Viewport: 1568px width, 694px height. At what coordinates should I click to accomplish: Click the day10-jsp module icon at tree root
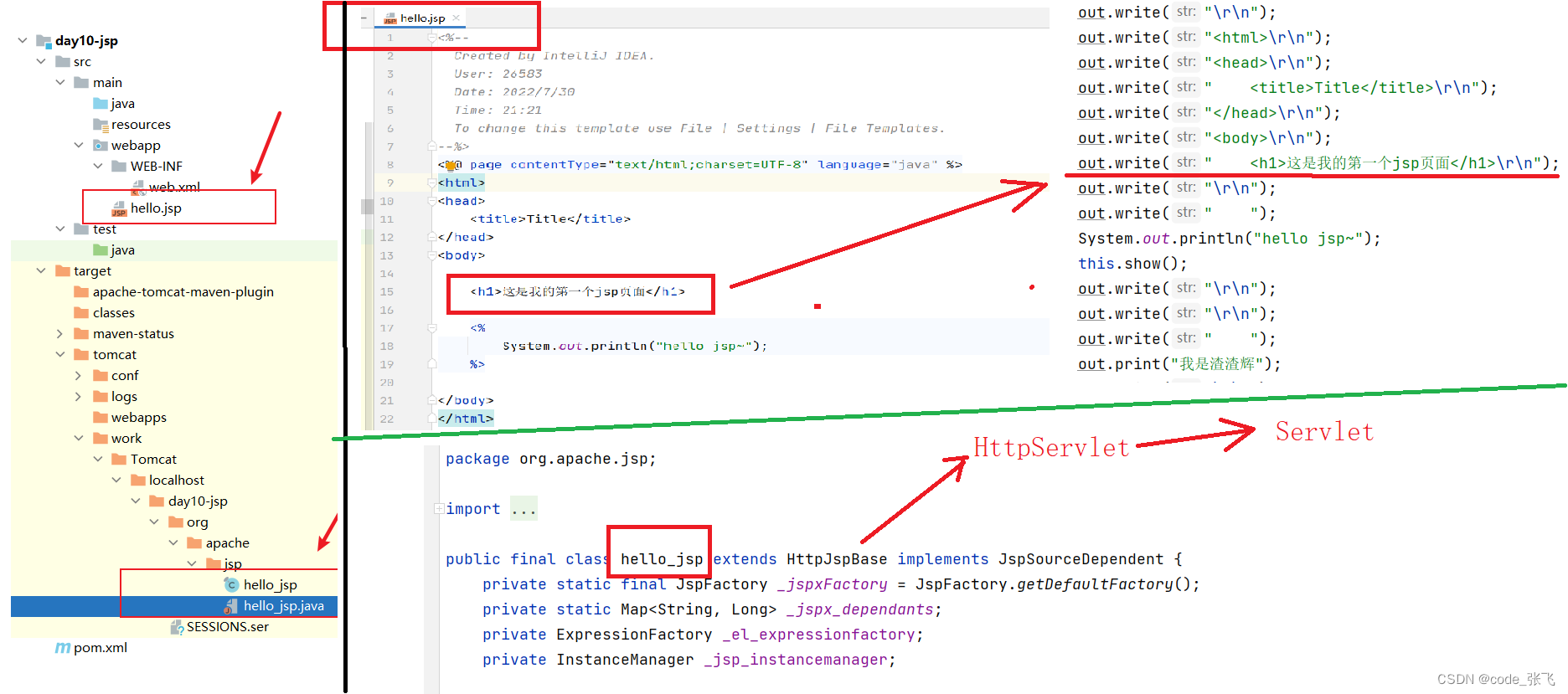44,41
